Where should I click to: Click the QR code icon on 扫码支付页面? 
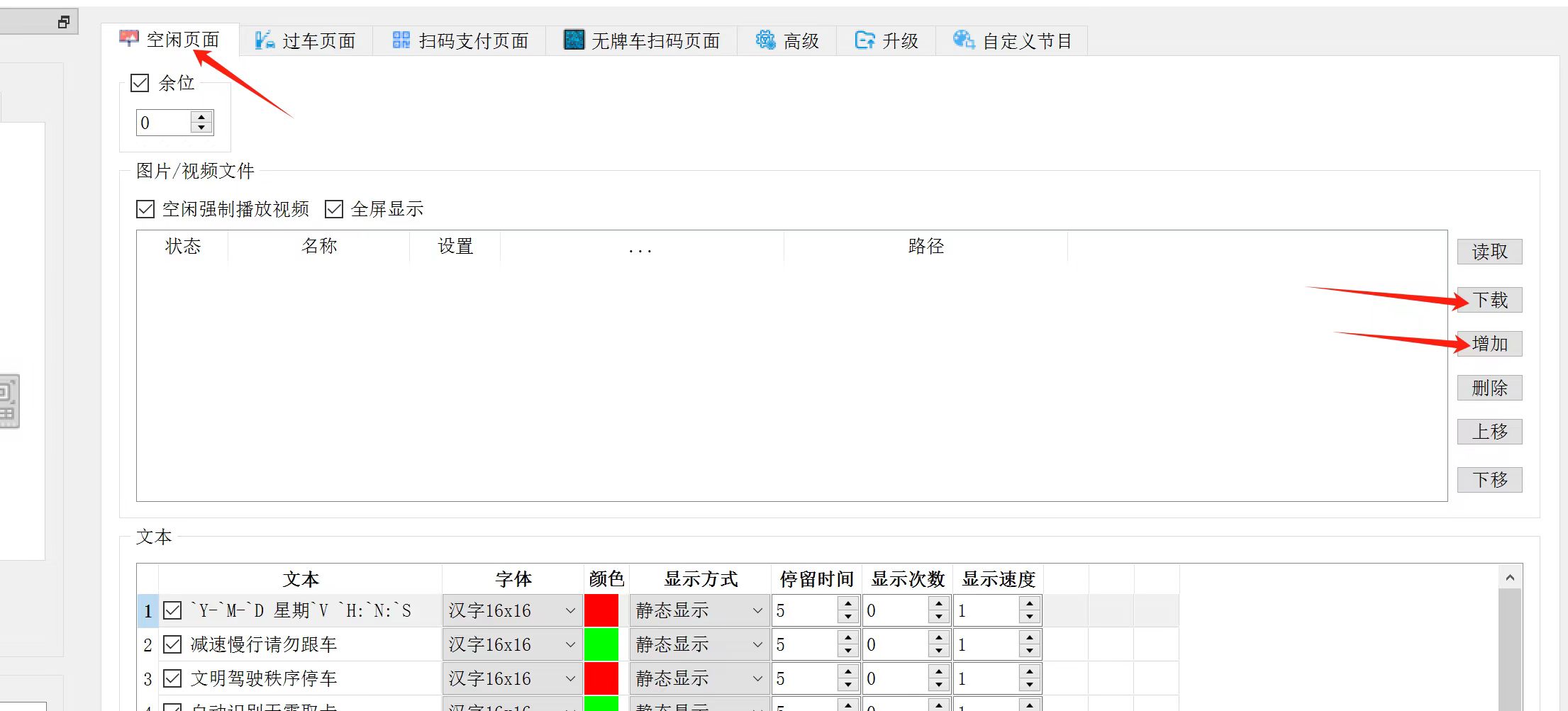coord(401,40)
